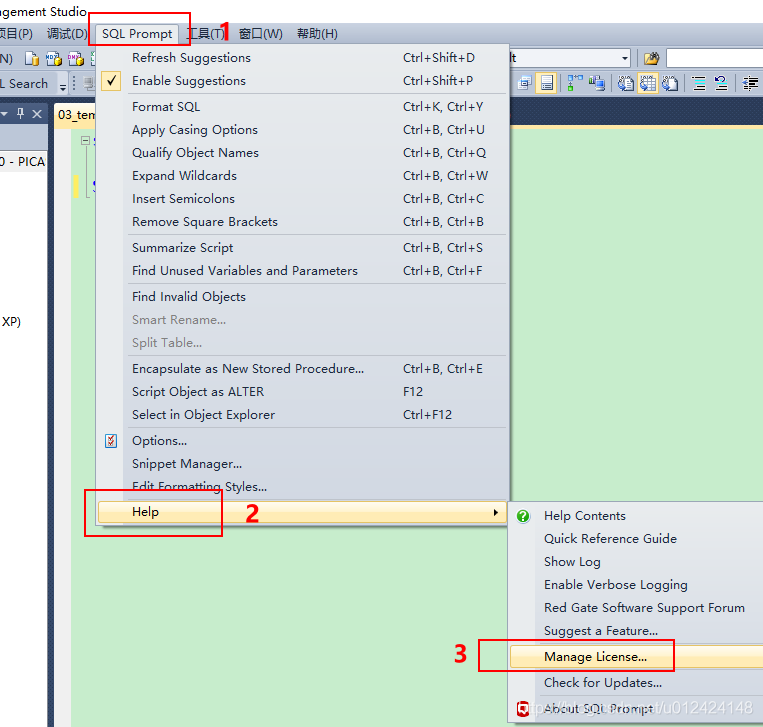The height and width of the screenshot is (727, 763).
Task: Click the find-in-files binoculars folder icon
Action: pyautogui.click(x=651, y=59)
